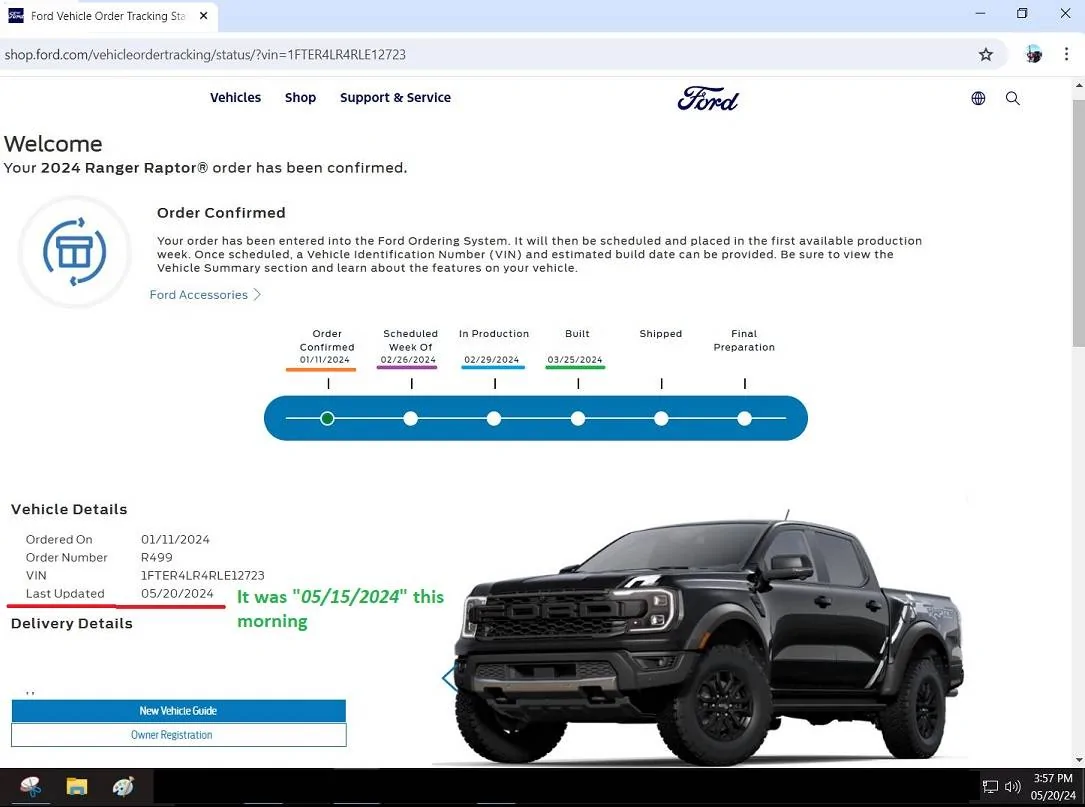
Task: Select the Scheduled Week Of progress dot
Action: point(410,418)
